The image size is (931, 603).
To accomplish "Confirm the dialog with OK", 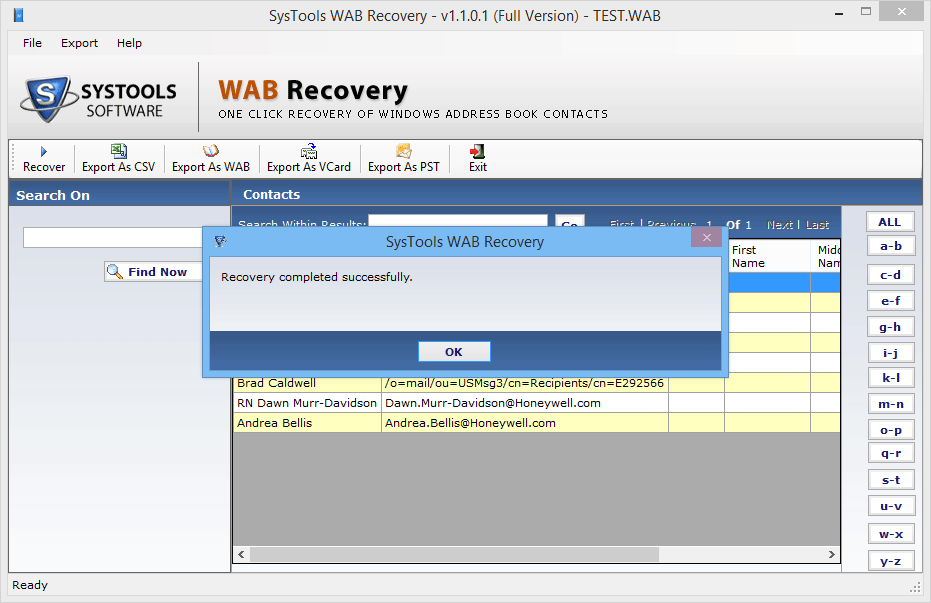I will pyautogui.click(x=454, y=351).
